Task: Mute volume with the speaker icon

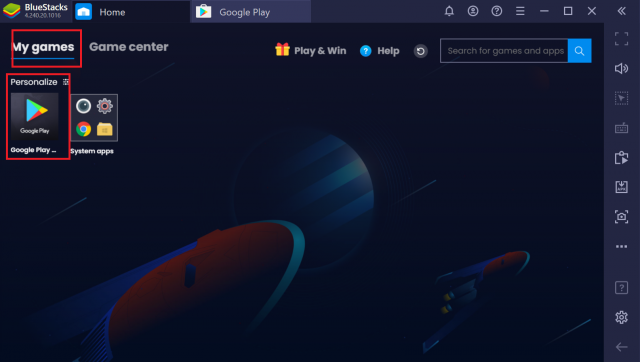Action: pyautogui.click(x=621, y=69)
